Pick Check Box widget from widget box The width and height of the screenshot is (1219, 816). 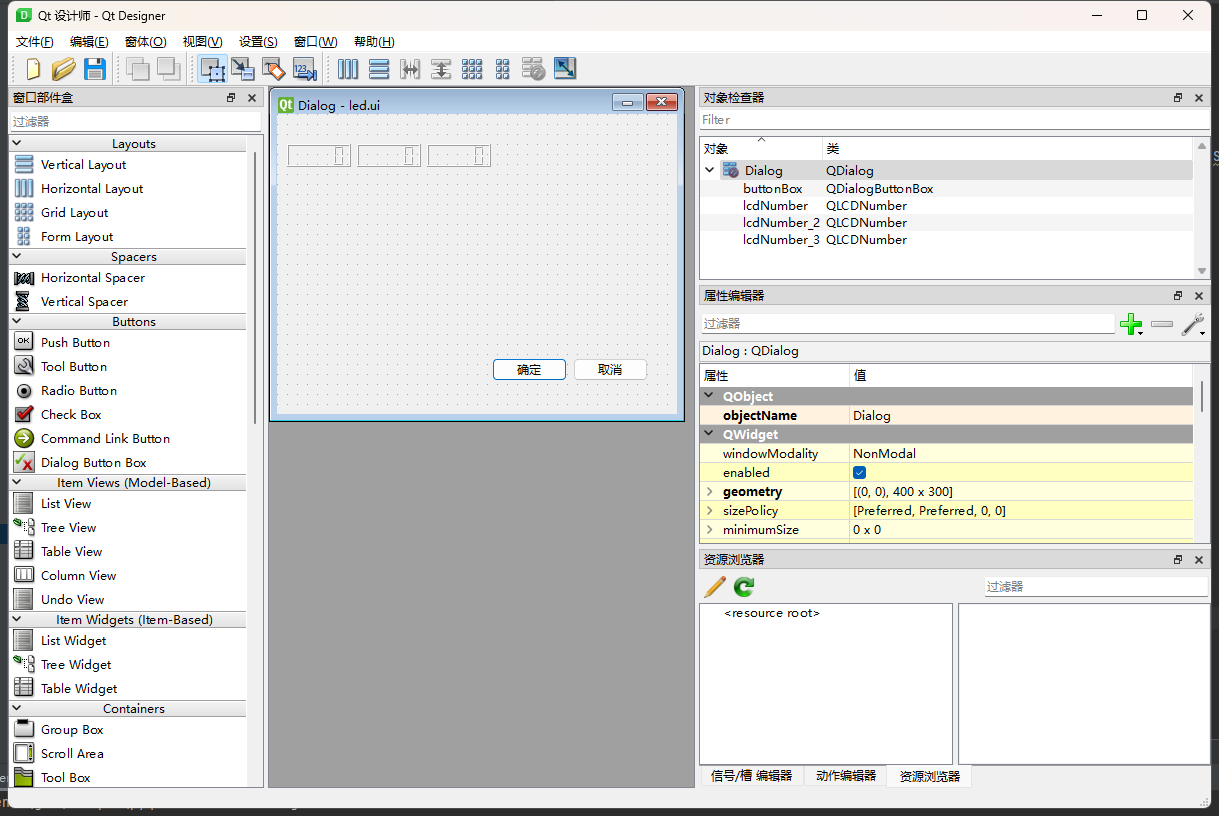(71, 414)
